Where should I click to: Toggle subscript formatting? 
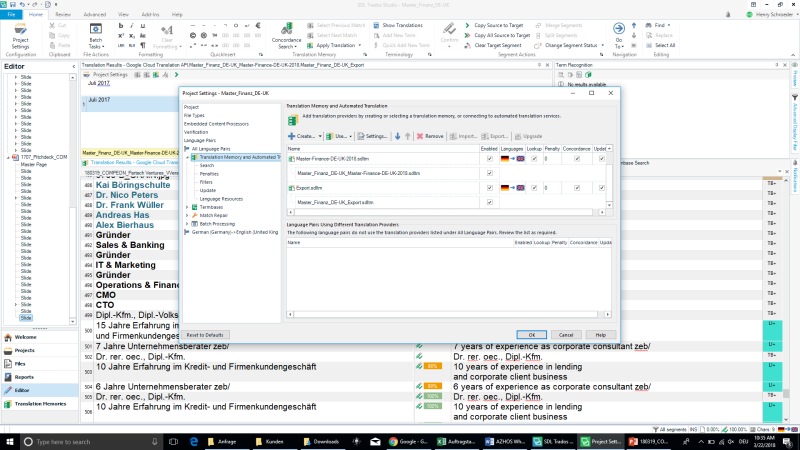pos(132,36)
